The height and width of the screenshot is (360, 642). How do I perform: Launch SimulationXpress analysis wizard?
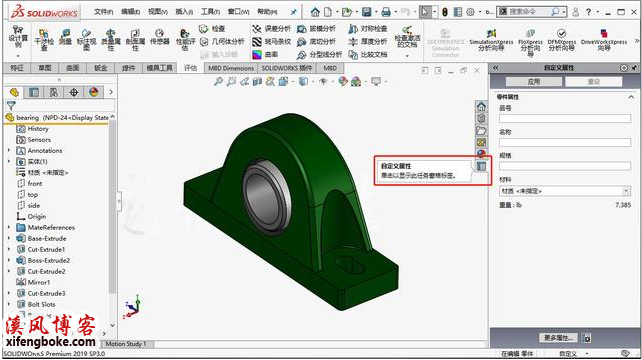[491, 40]
